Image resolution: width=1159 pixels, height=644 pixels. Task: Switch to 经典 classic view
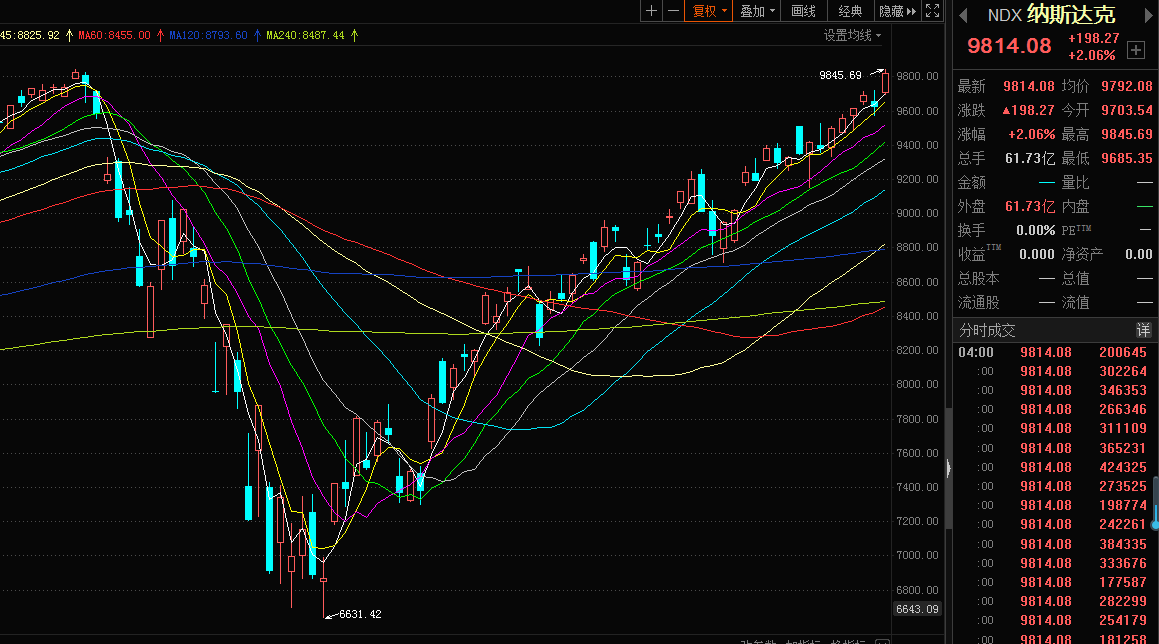pyautogui.click(x=850, y=11)
